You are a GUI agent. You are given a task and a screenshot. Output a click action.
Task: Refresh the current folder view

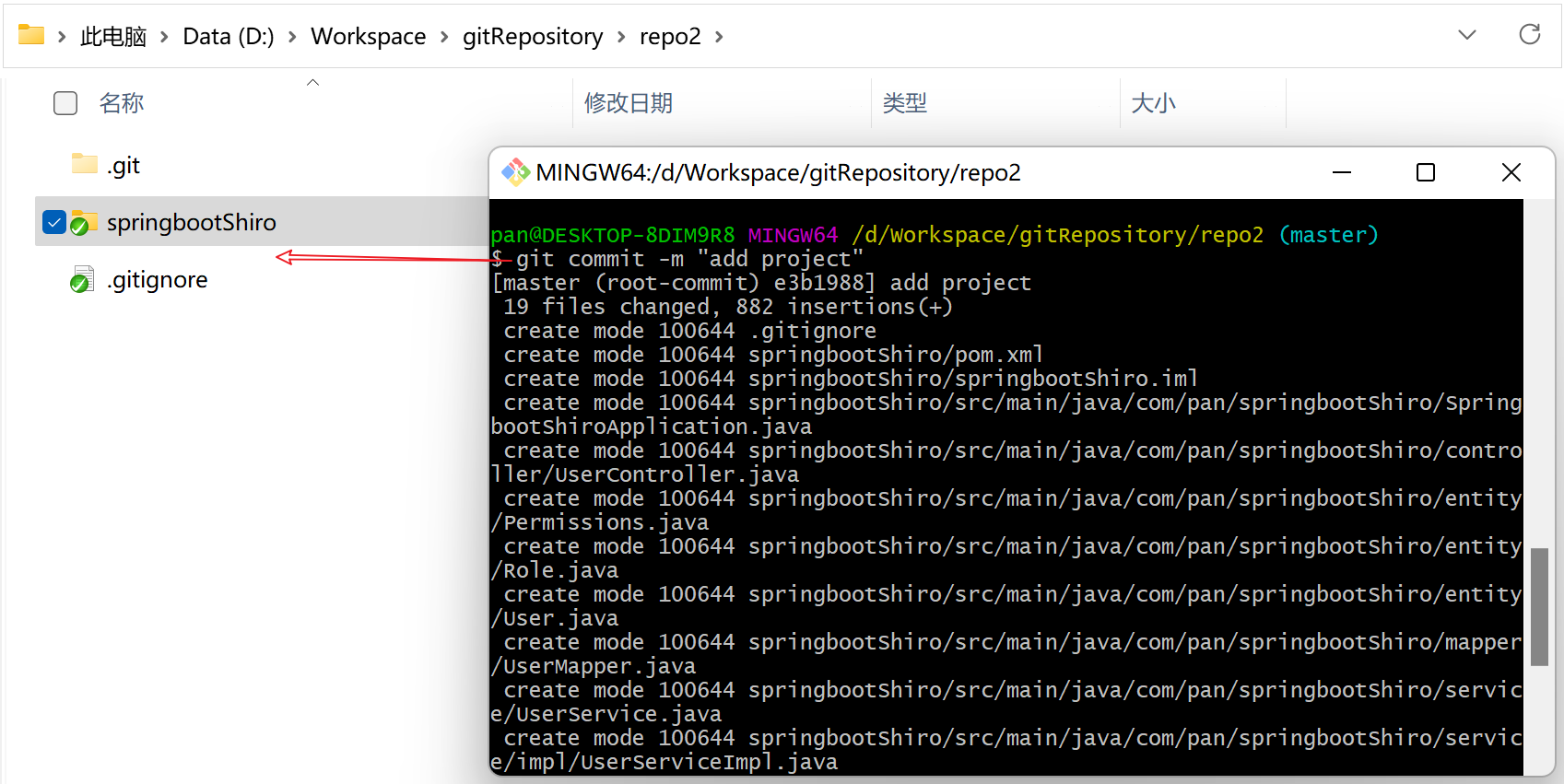click(1529, 35)
